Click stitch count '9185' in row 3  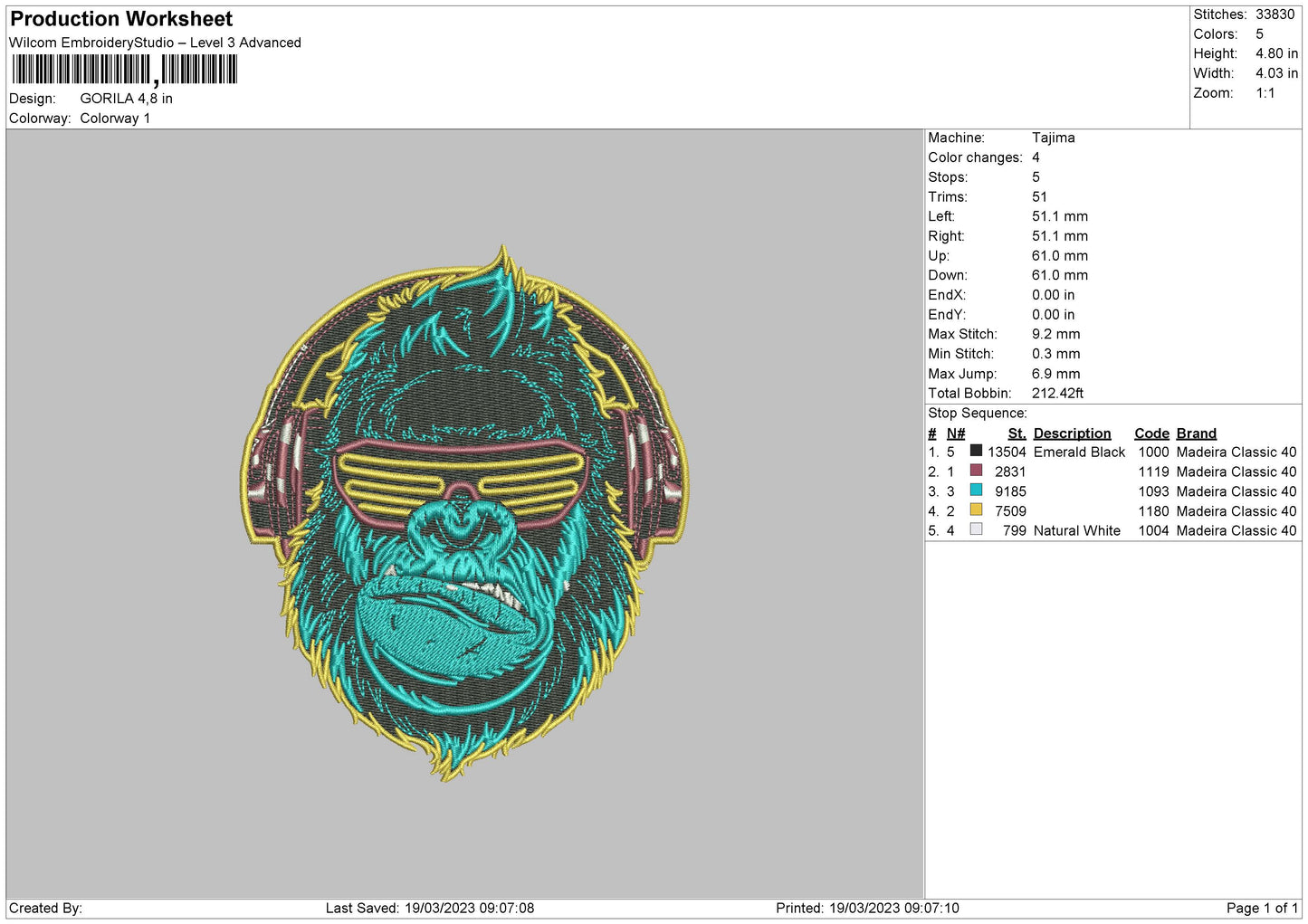coord(1010,492)
